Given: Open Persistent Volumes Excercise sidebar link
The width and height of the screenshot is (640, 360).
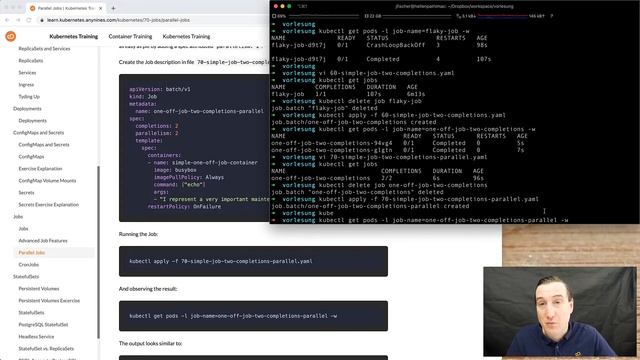Looking at the screenshot, I should pos(49,301).
